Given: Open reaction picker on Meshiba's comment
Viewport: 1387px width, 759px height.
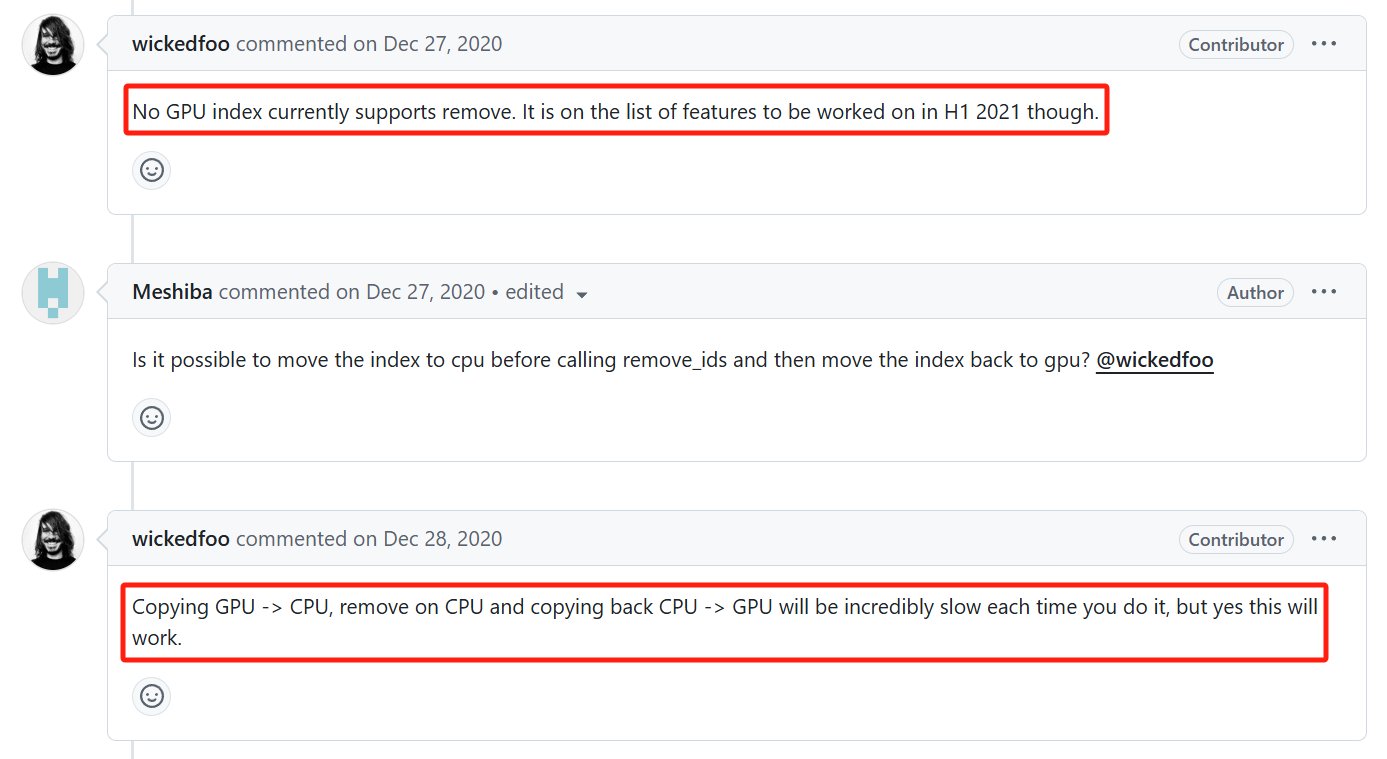Looking at the screenshot, I should click(x=152, y=417).
